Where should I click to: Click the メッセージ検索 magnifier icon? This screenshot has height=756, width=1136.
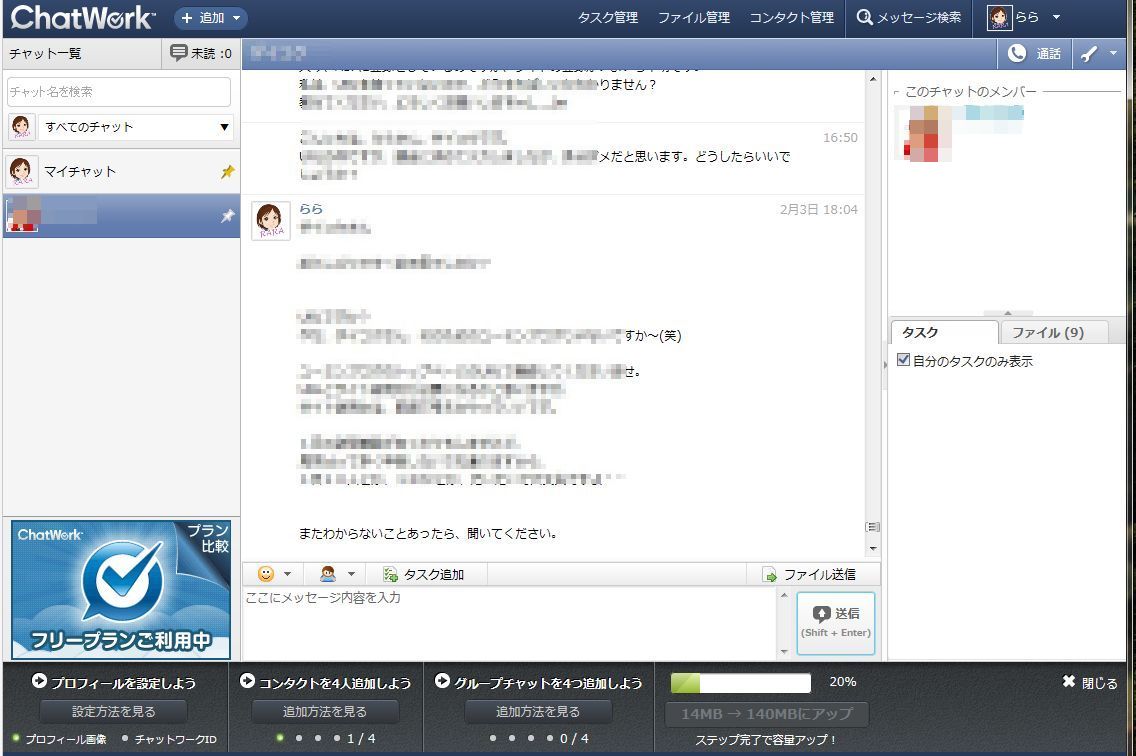tap(865, 17)
